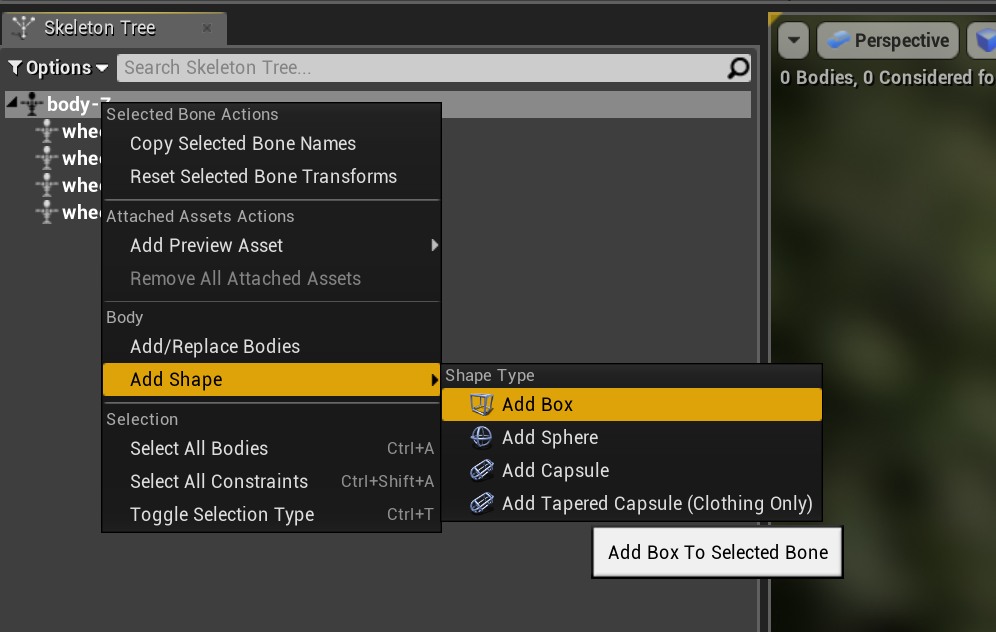Pick Select All Constraints

[x=218, y=481]
